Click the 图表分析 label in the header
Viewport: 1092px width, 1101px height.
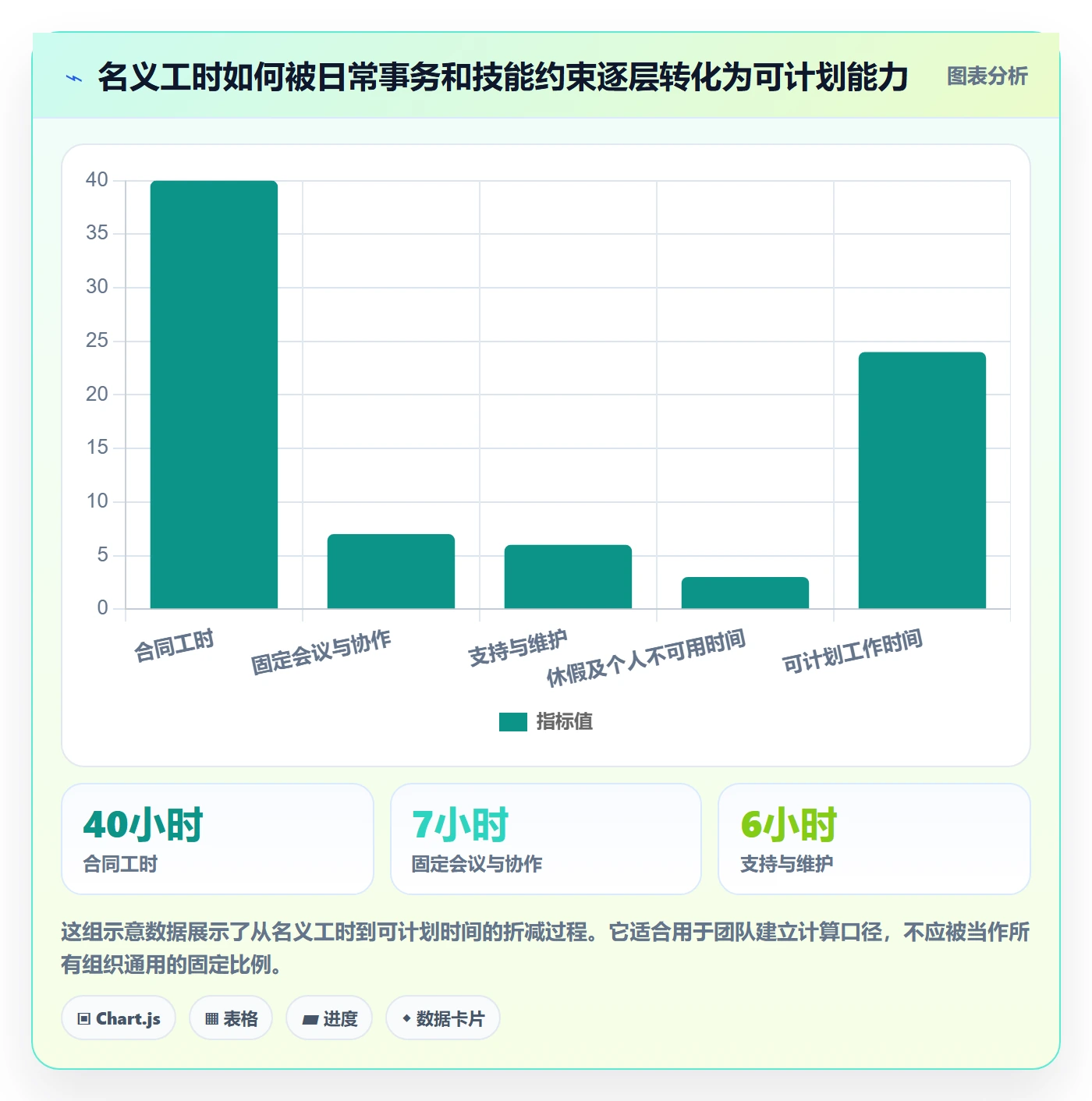[987, 76]
